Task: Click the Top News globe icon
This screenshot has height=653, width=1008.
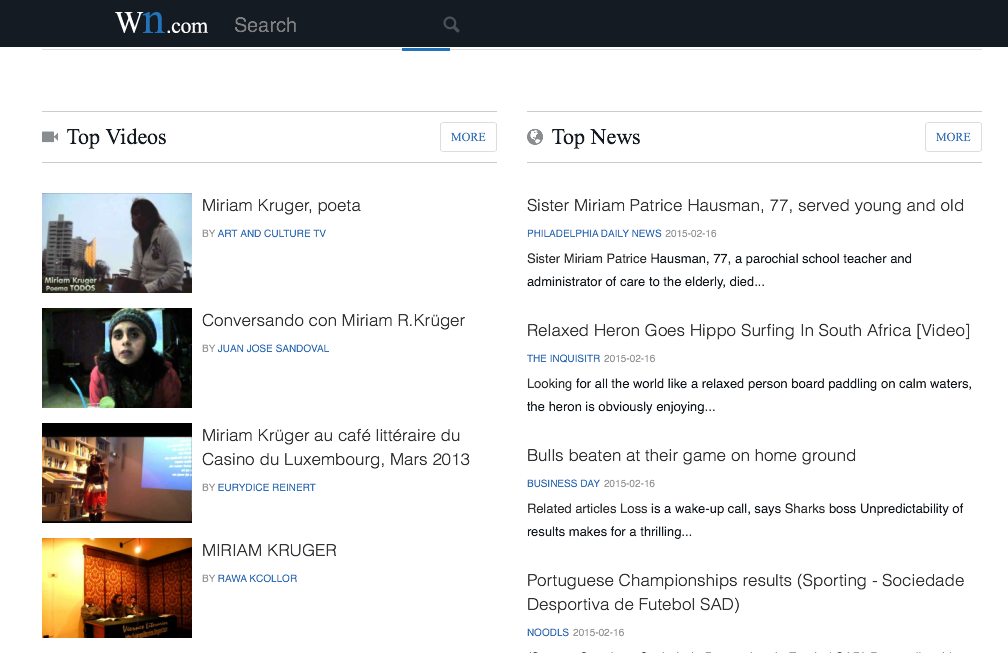Action: point(535,137)
